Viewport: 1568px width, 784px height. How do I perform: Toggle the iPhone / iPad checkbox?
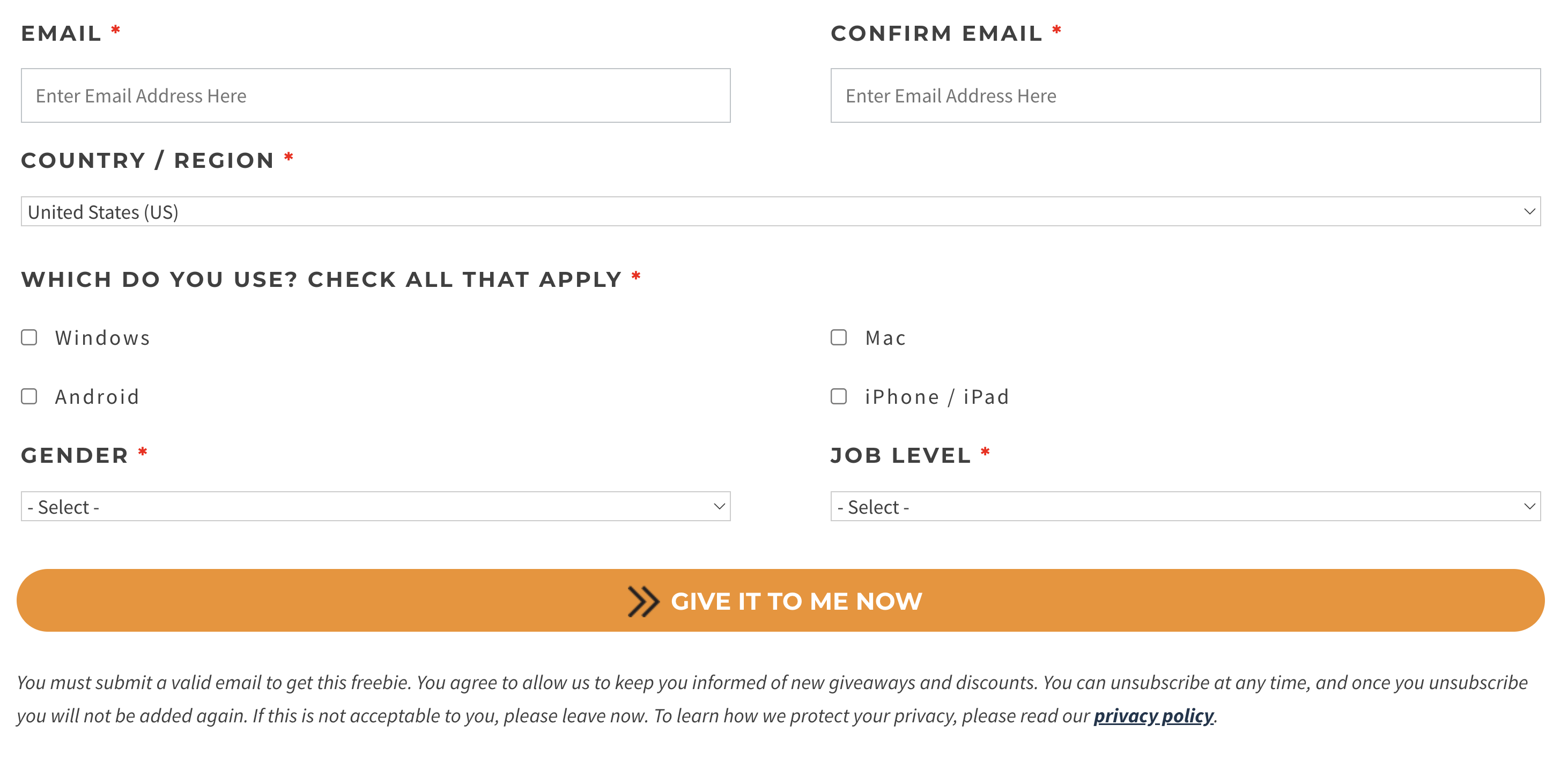(839, 397)
